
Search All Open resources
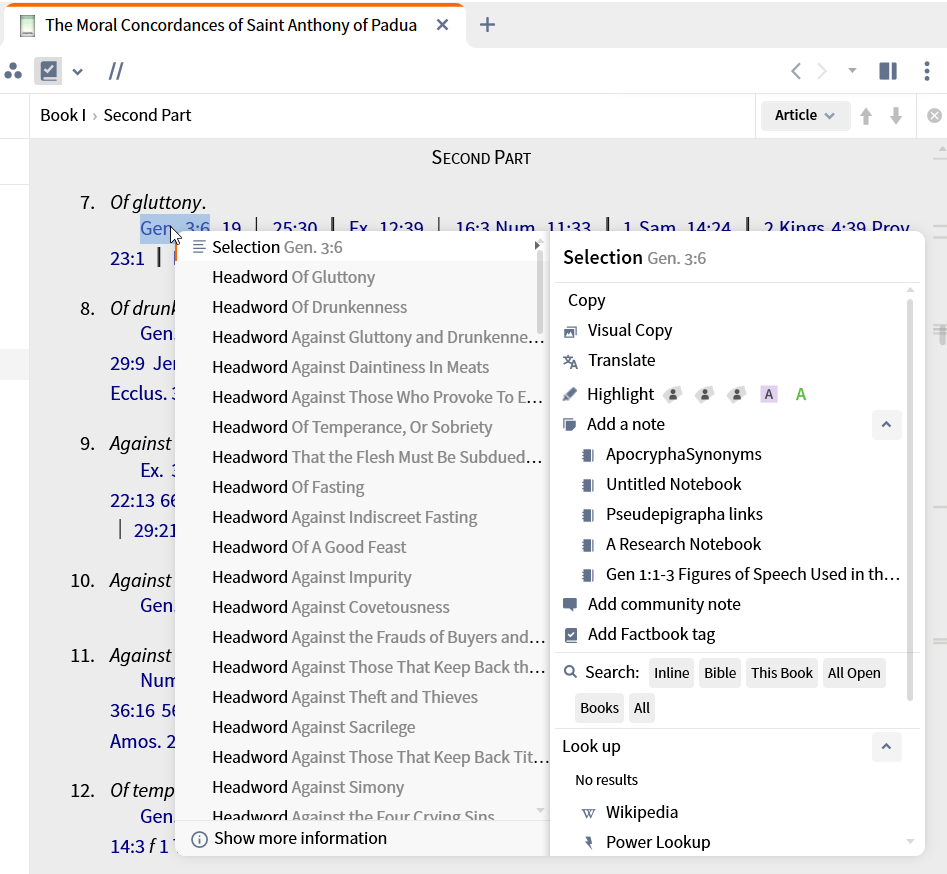[854, 673]
